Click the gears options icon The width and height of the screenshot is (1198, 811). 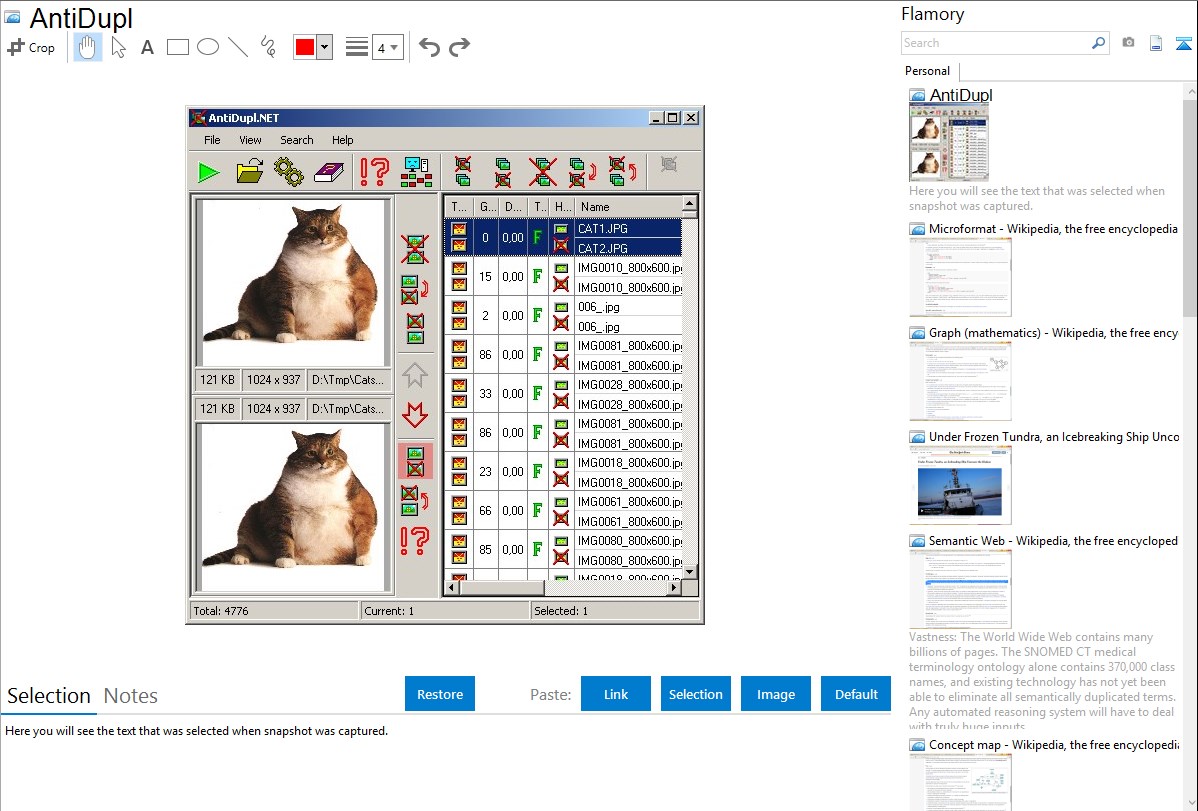pos(289,172)
